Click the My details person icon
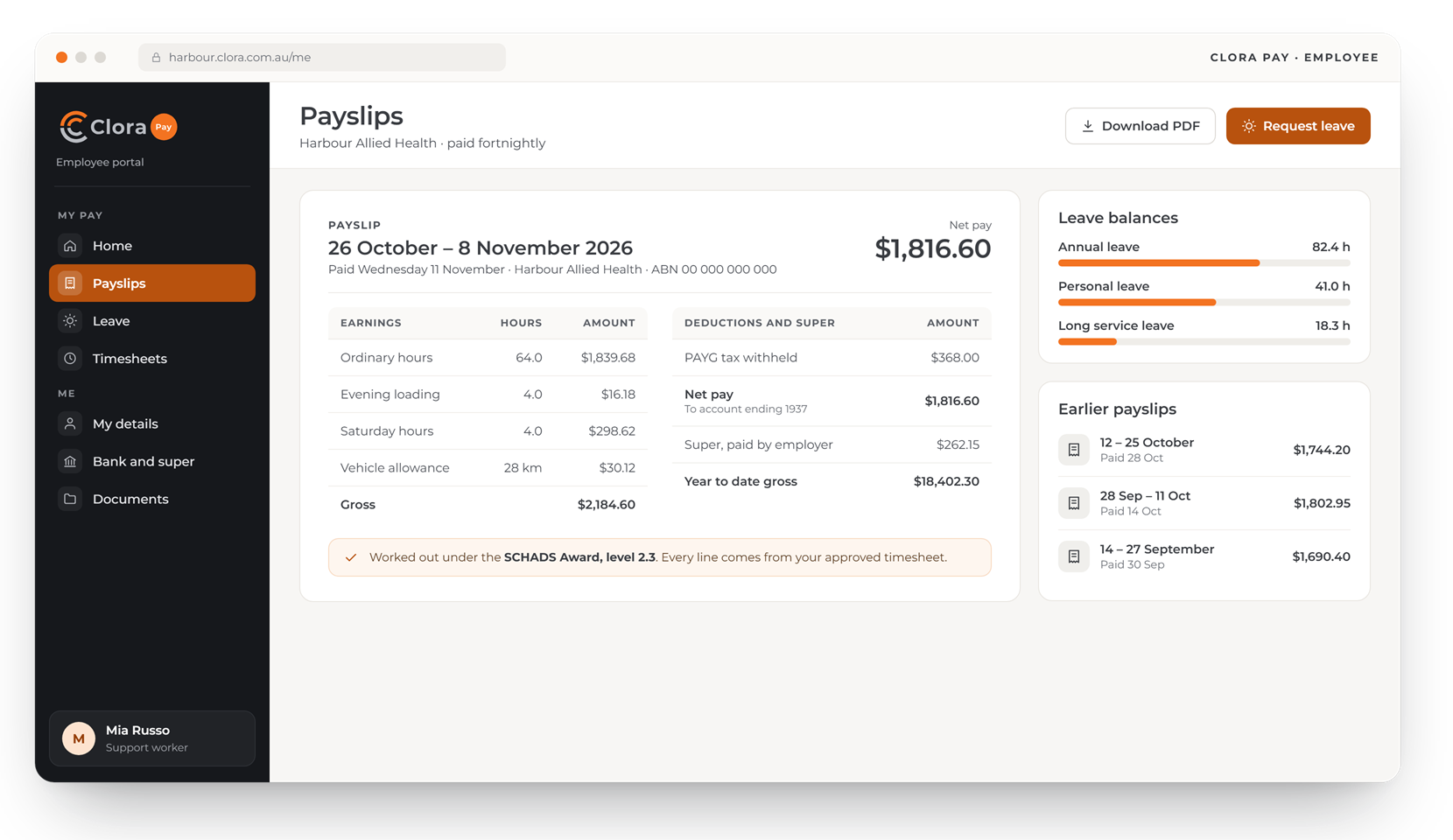This screenshot has width=1453, height=840. 70,423
